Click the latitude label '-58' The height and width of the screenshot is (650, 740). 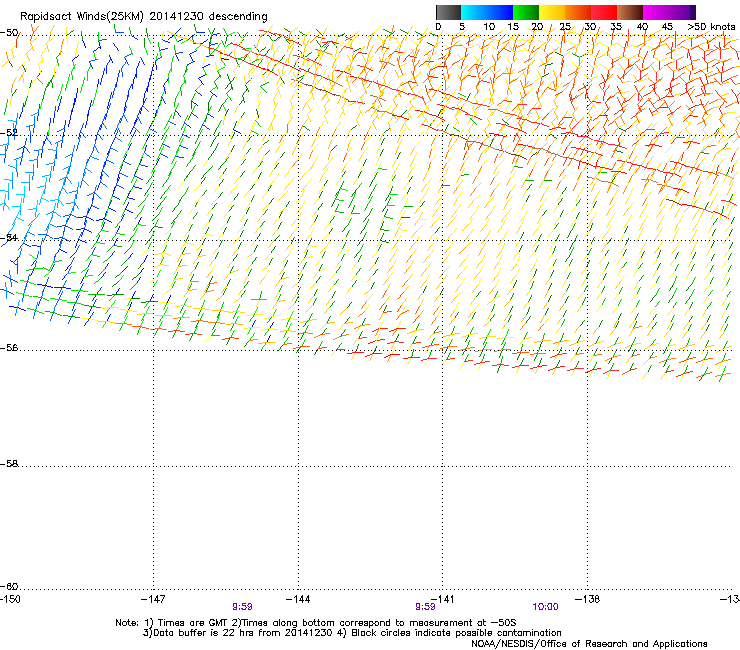tap(9, 464)
